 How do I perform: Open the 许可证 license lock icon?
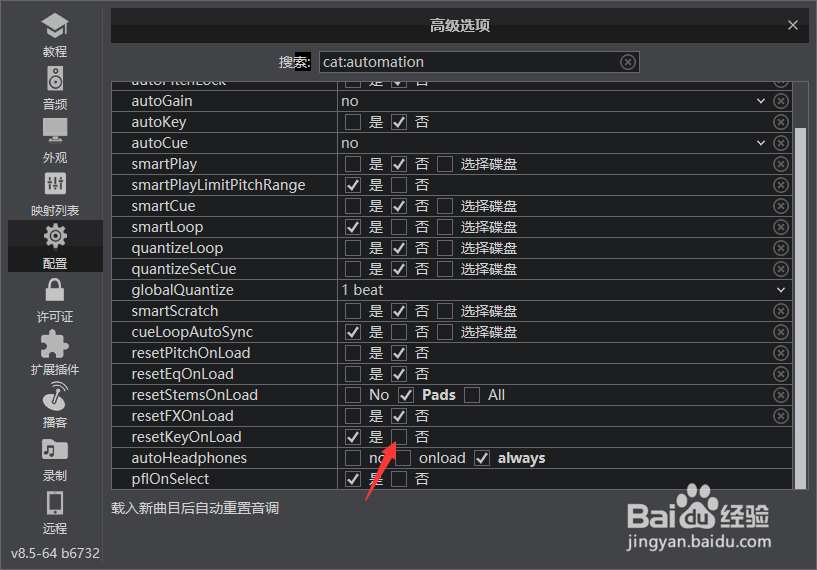coord(55,290)
